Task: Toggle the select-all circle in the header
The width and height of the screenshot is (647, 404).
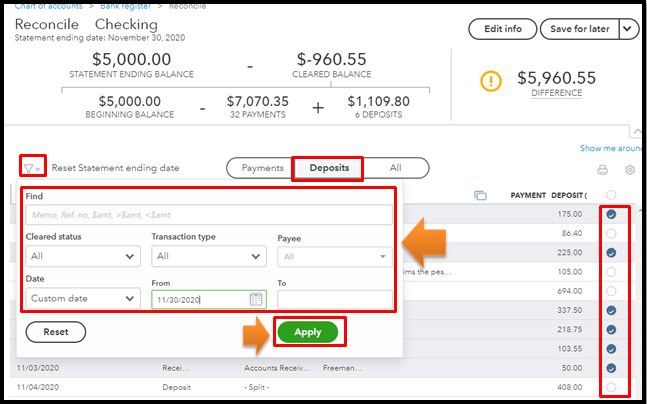Action: tap(610, 195)
